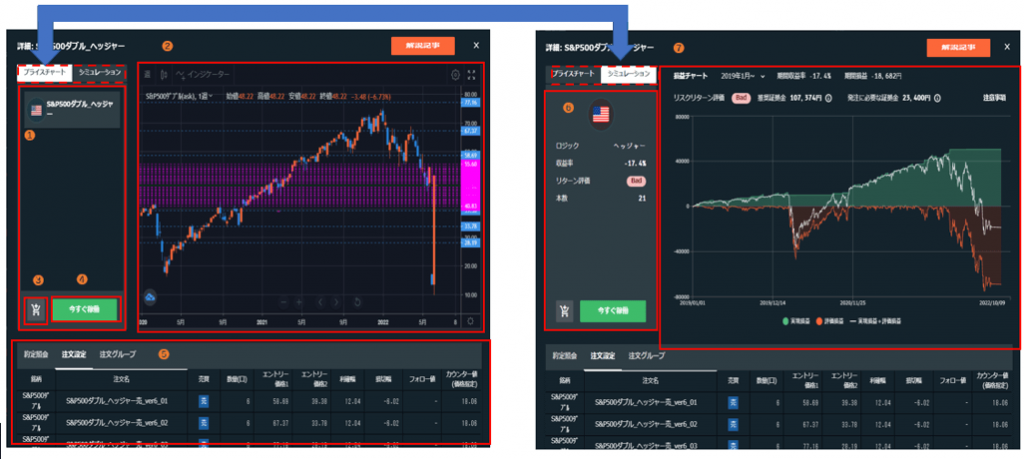Screen dimensions: 1024x459
Task: Click the 28.19 price label on the scale
Action: (x=471, y=242)
